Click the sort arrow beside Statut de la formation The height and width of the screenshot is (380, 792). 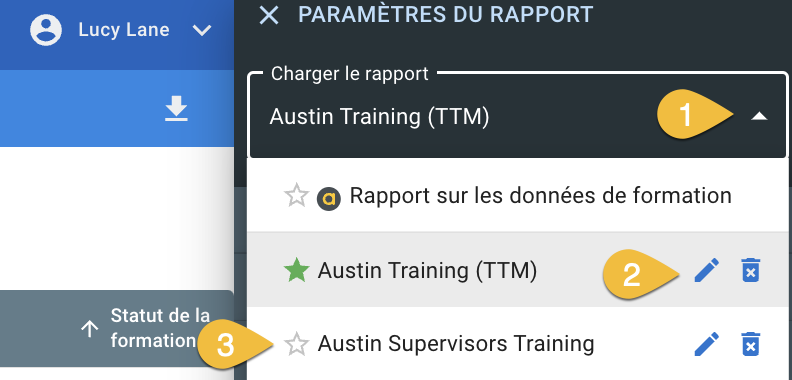89,329
